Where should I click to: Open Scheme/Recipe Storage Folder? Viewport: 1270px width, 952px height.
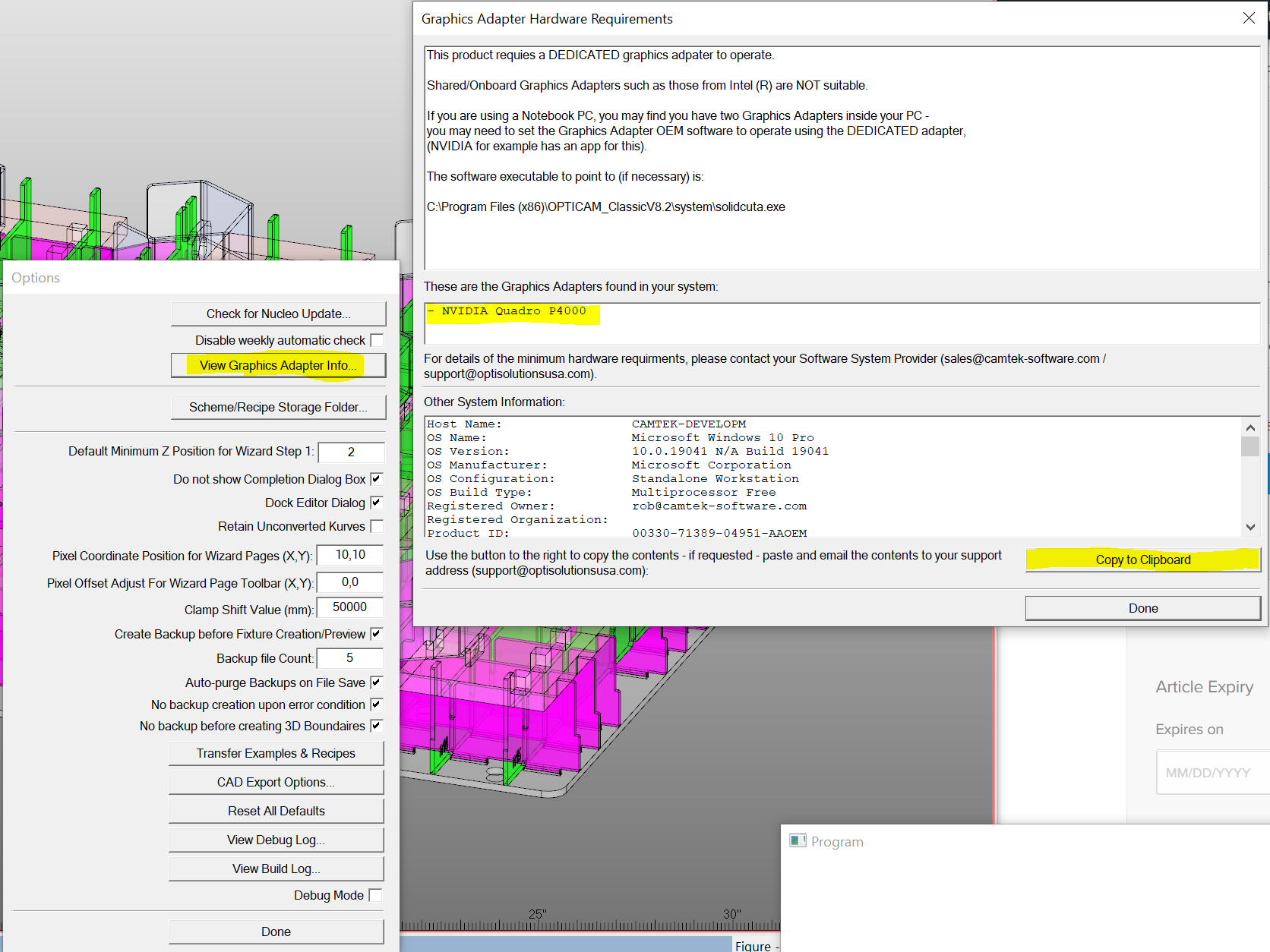pos(279,407)
